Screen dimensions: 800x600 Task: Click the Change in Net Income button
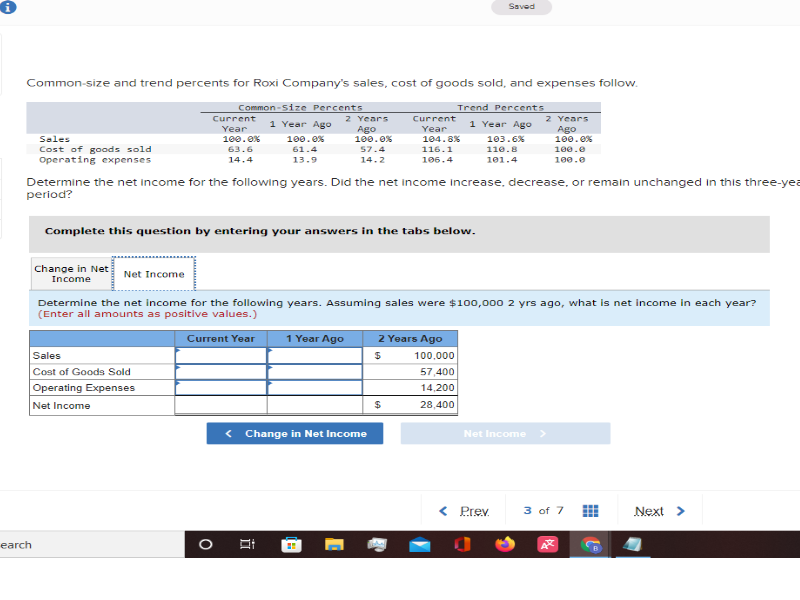295,433
